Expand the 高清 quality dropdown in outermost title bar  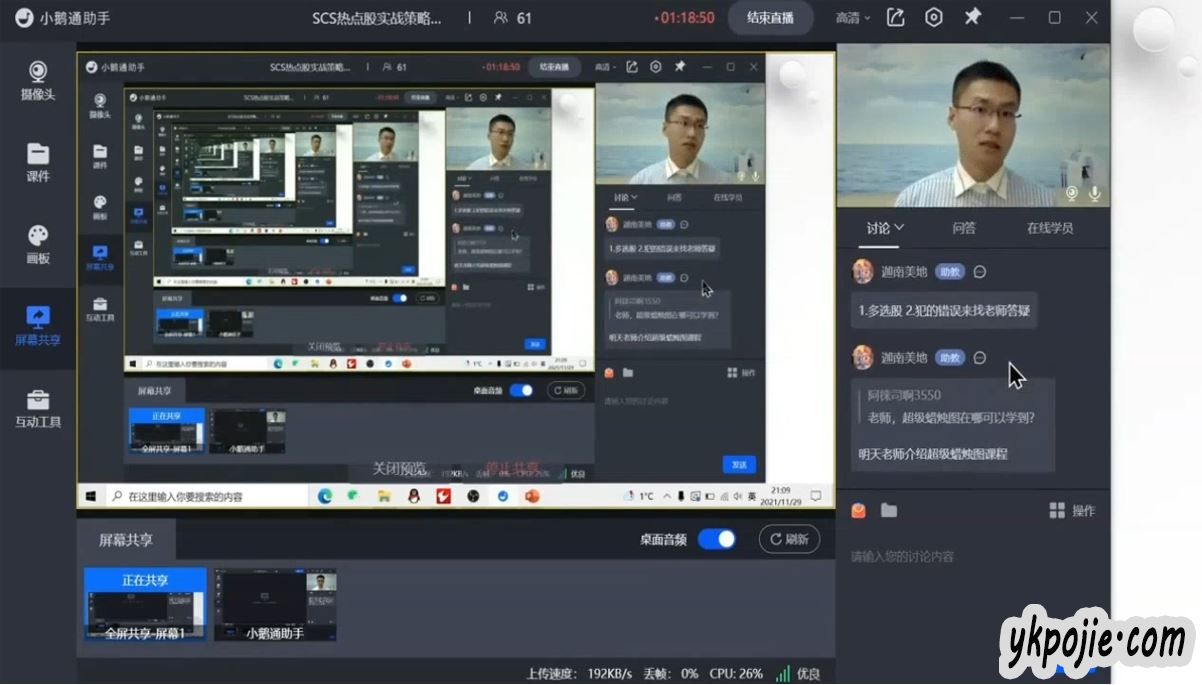coord(853,18)
